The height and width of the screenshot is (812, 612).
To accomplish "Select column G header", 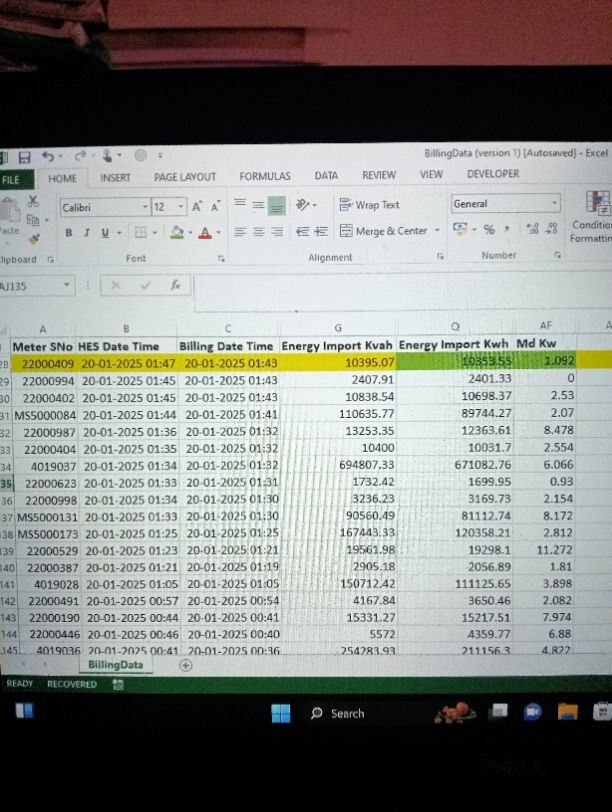I will tap(338, 328).
